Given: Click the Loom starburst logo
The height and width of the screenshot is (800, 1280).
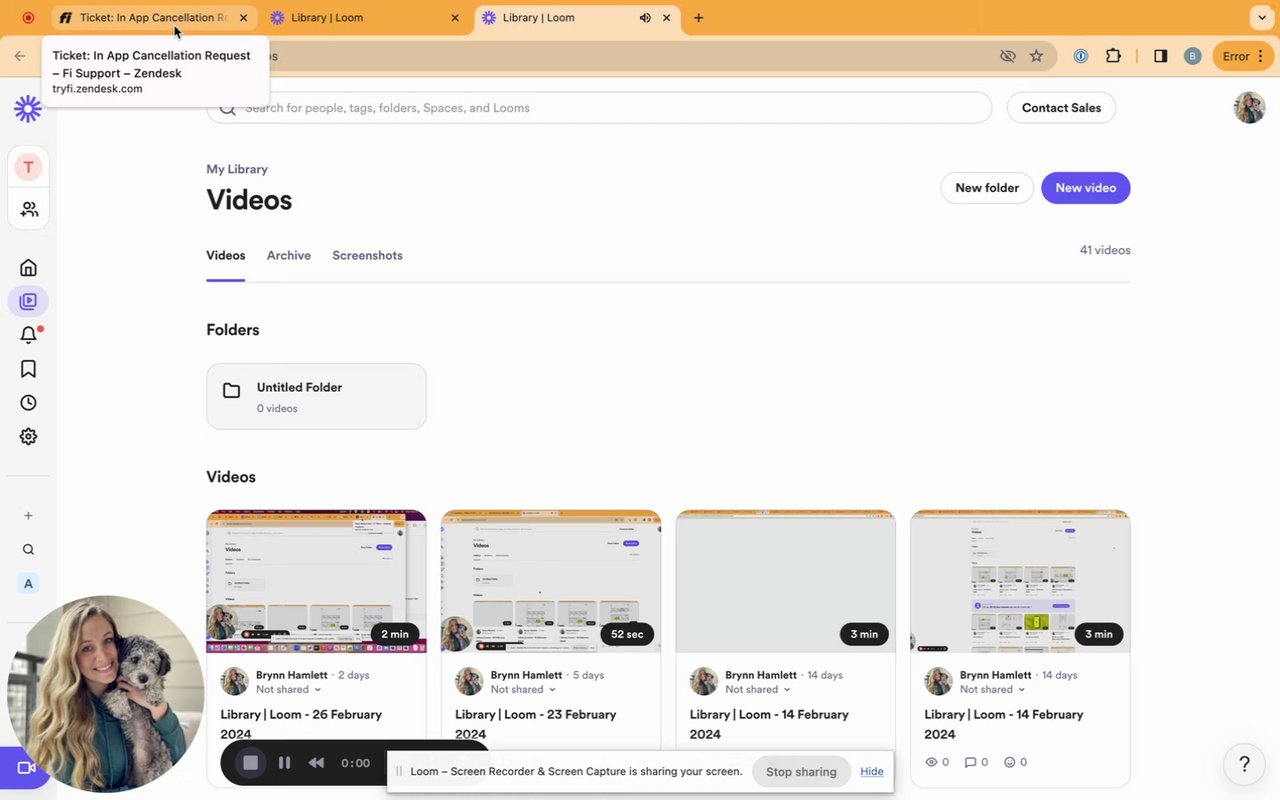Looking at the screenshot, I should click(28, 109).
